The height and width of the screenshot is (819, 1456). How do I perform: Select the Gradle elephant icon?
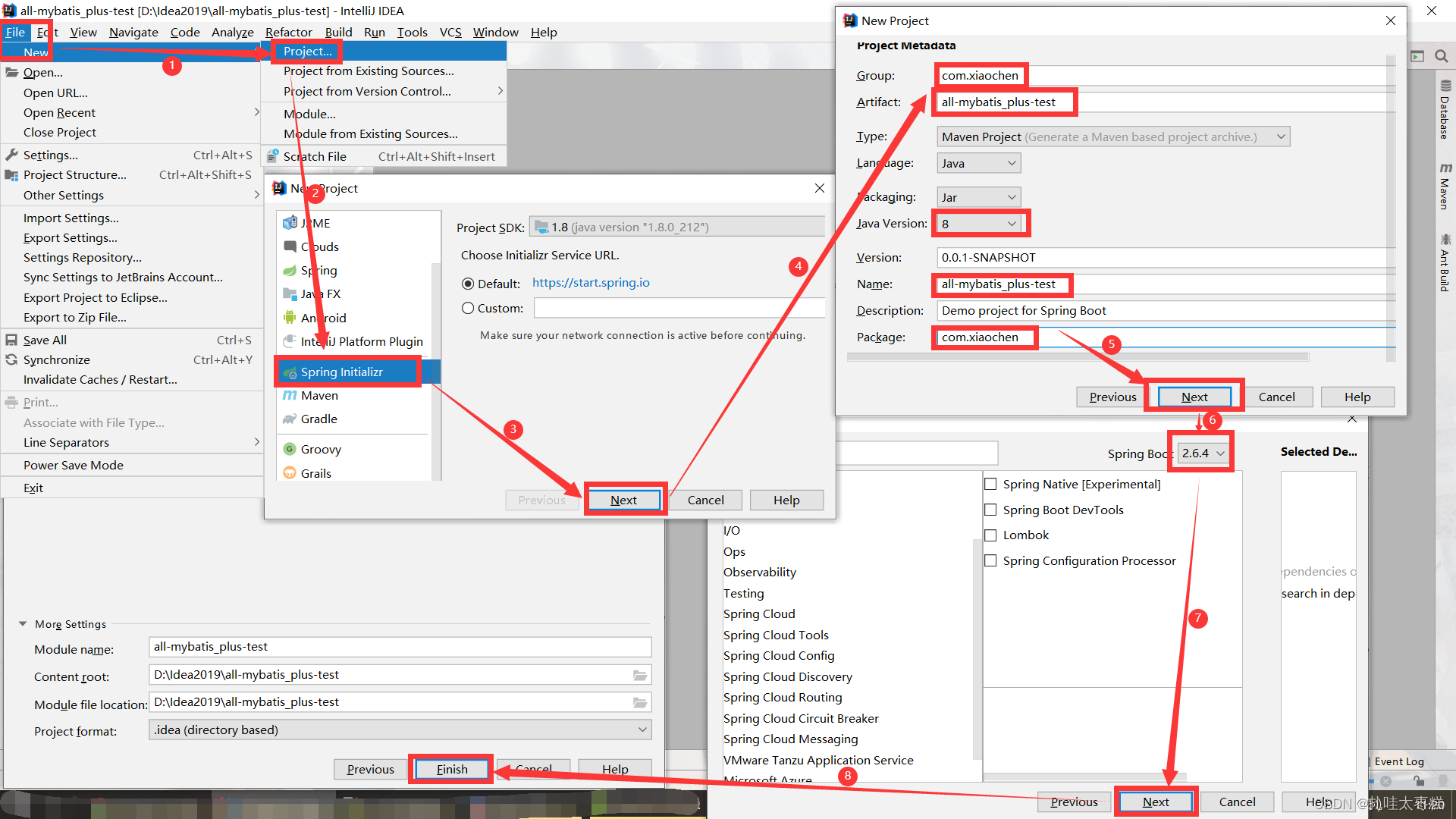pyautogui.click(x=290, y=419)
